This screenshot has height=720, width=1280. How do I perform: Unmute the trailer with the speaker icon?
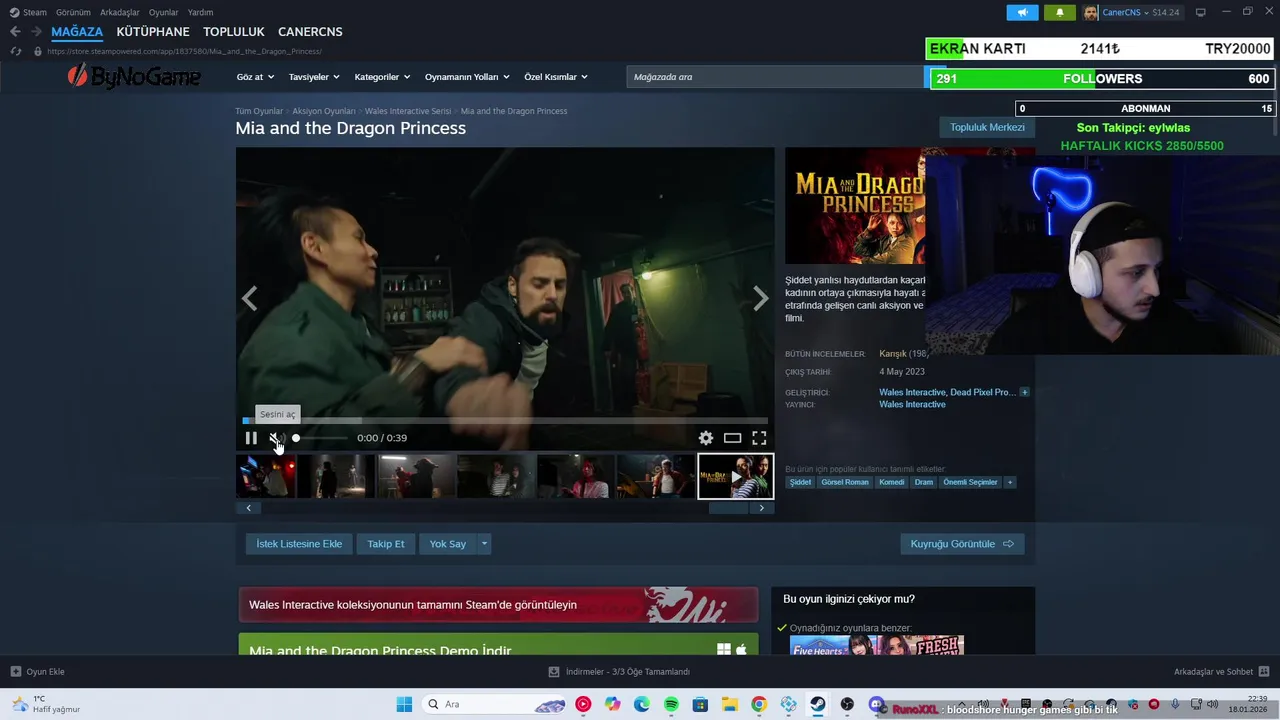tap(276, 438)
